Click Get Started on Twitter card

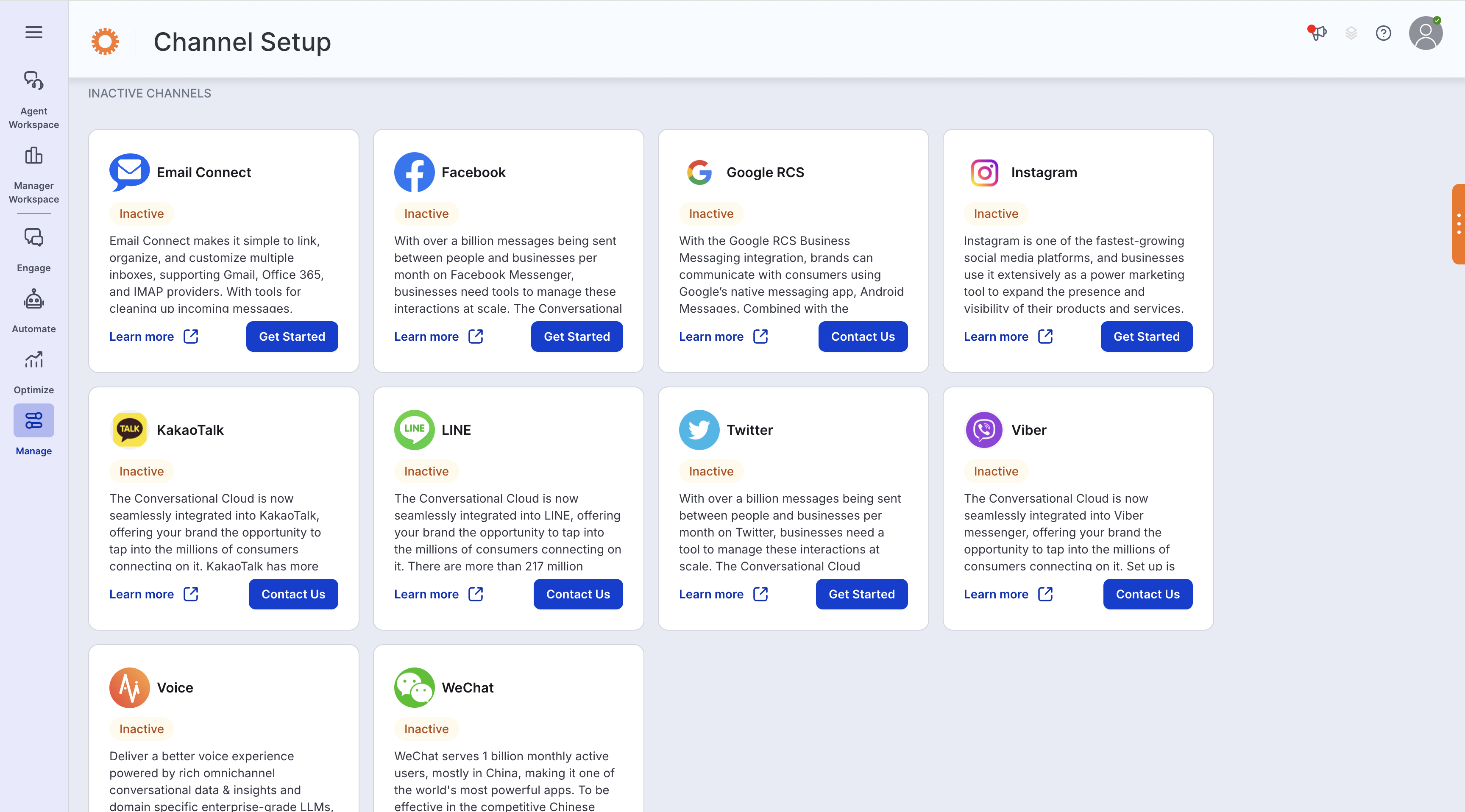click(x=861, y=594)
